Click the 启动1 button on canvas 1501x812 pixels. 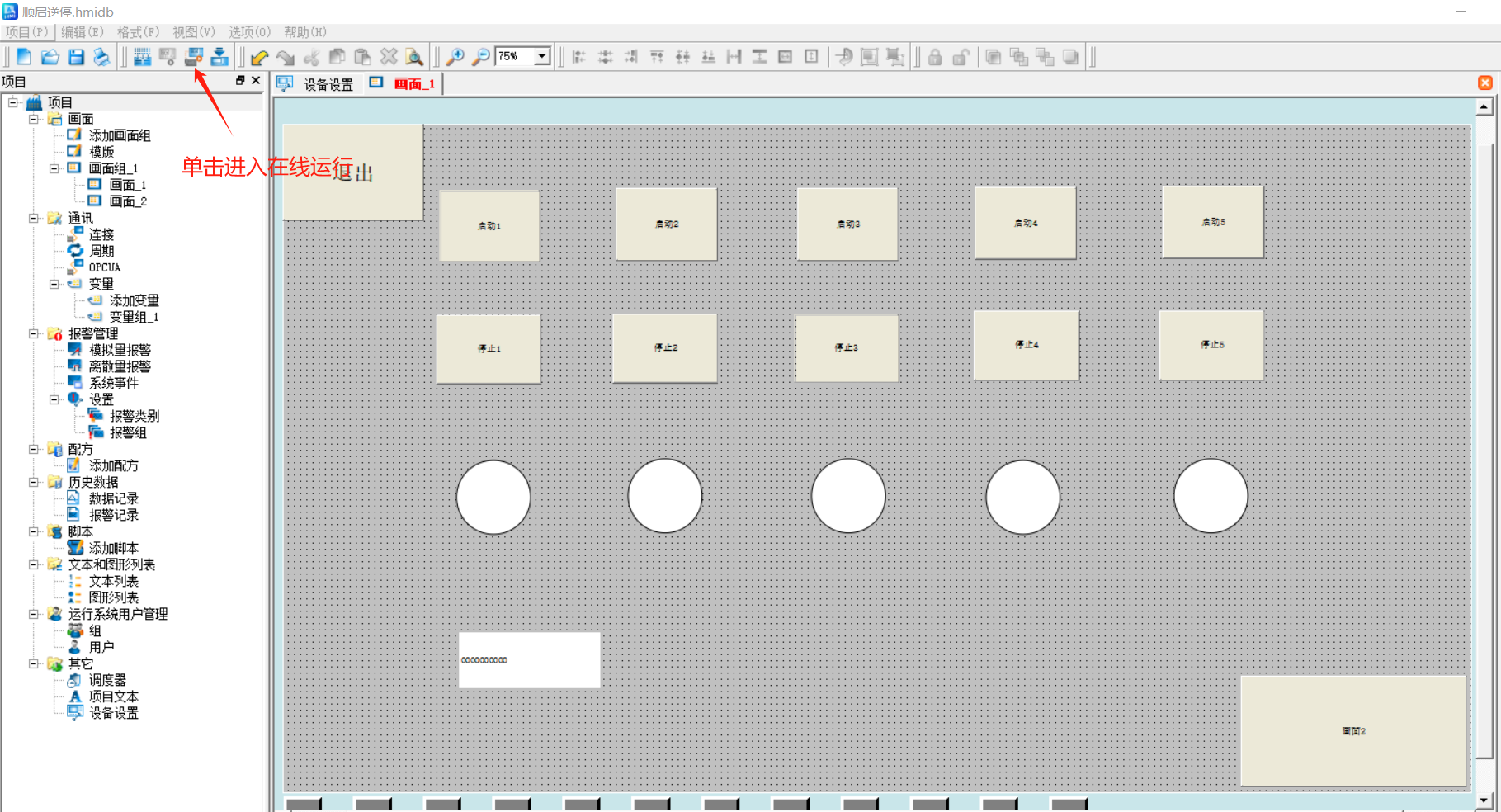[x=489, y=225]
